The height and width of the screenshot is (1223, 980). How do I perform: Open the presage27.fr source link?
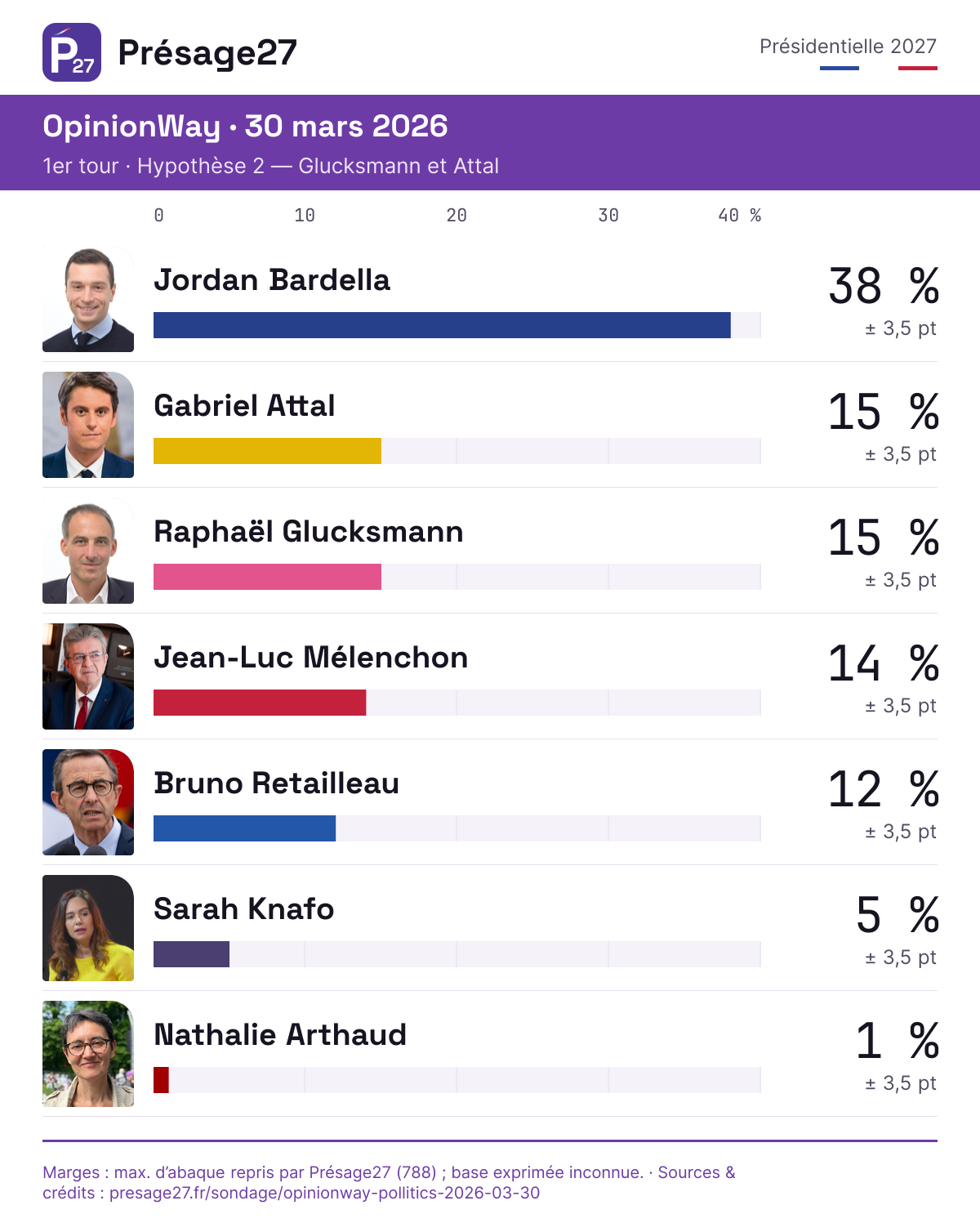325,1193
